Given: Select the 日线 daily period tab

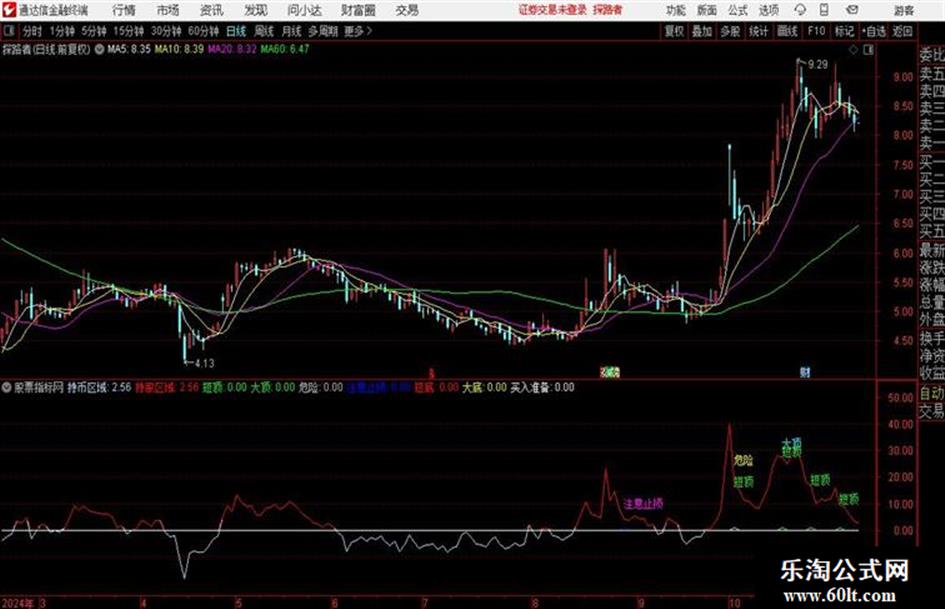Looking at the screenshot, I should (236, 31).
